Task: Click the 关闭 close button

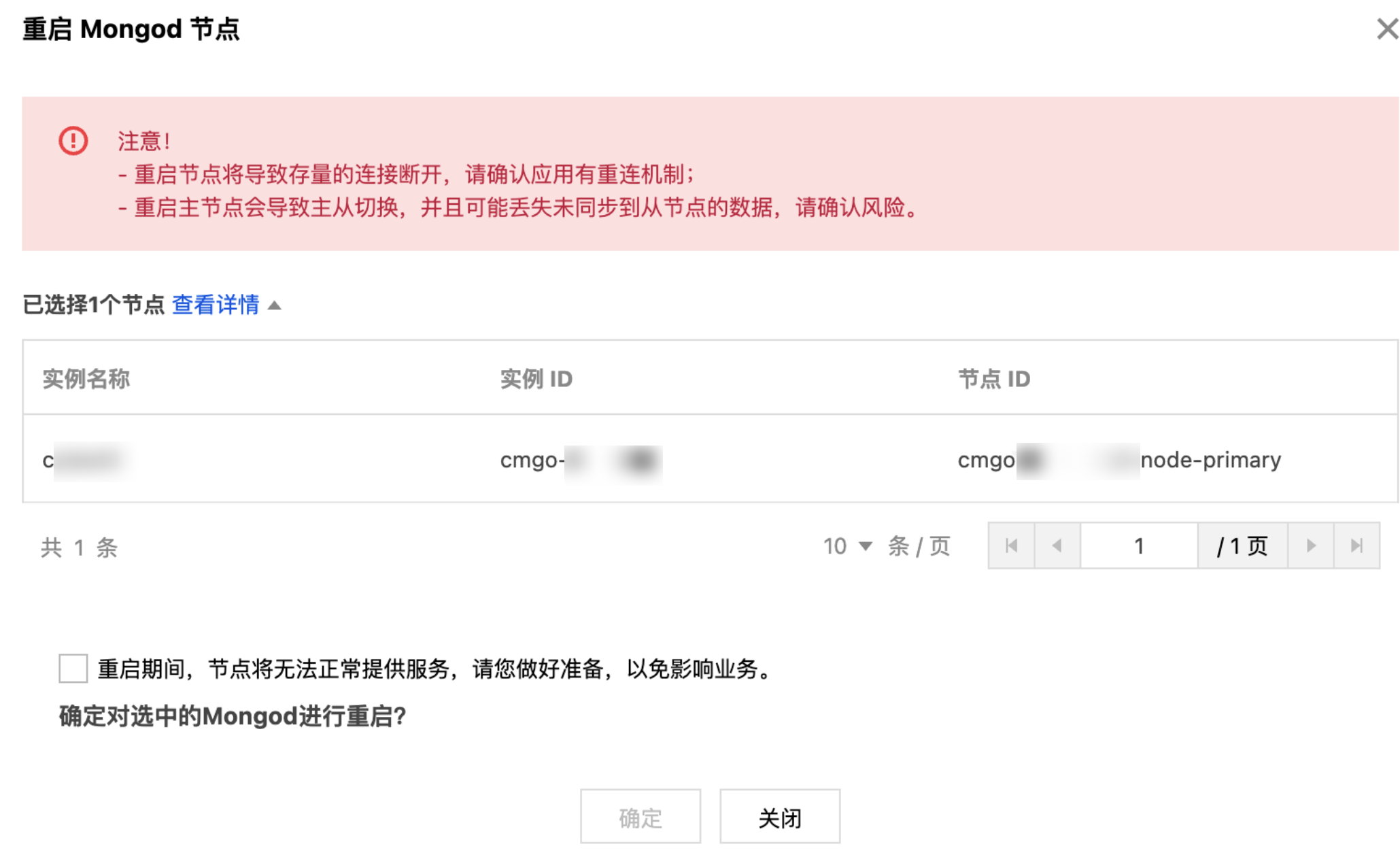Action: [780, 817]
